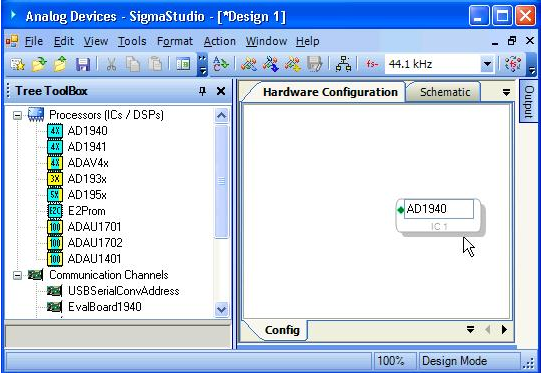
Task: Select AD193x tree item
Action: pos(87,179)
